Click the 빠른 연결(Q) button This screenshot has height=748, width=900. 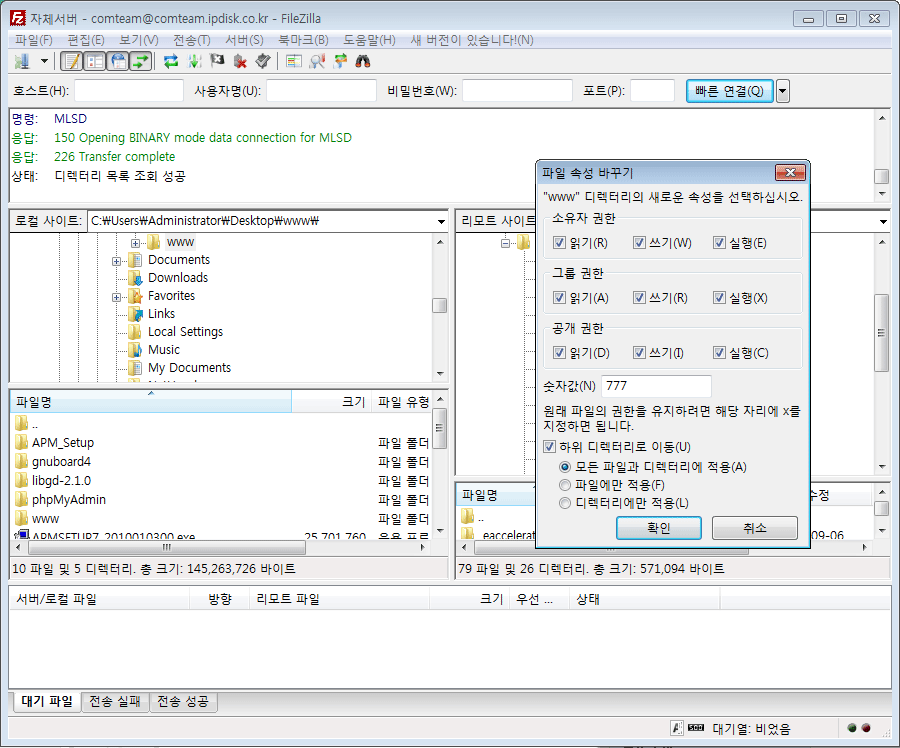coord(730,91)
